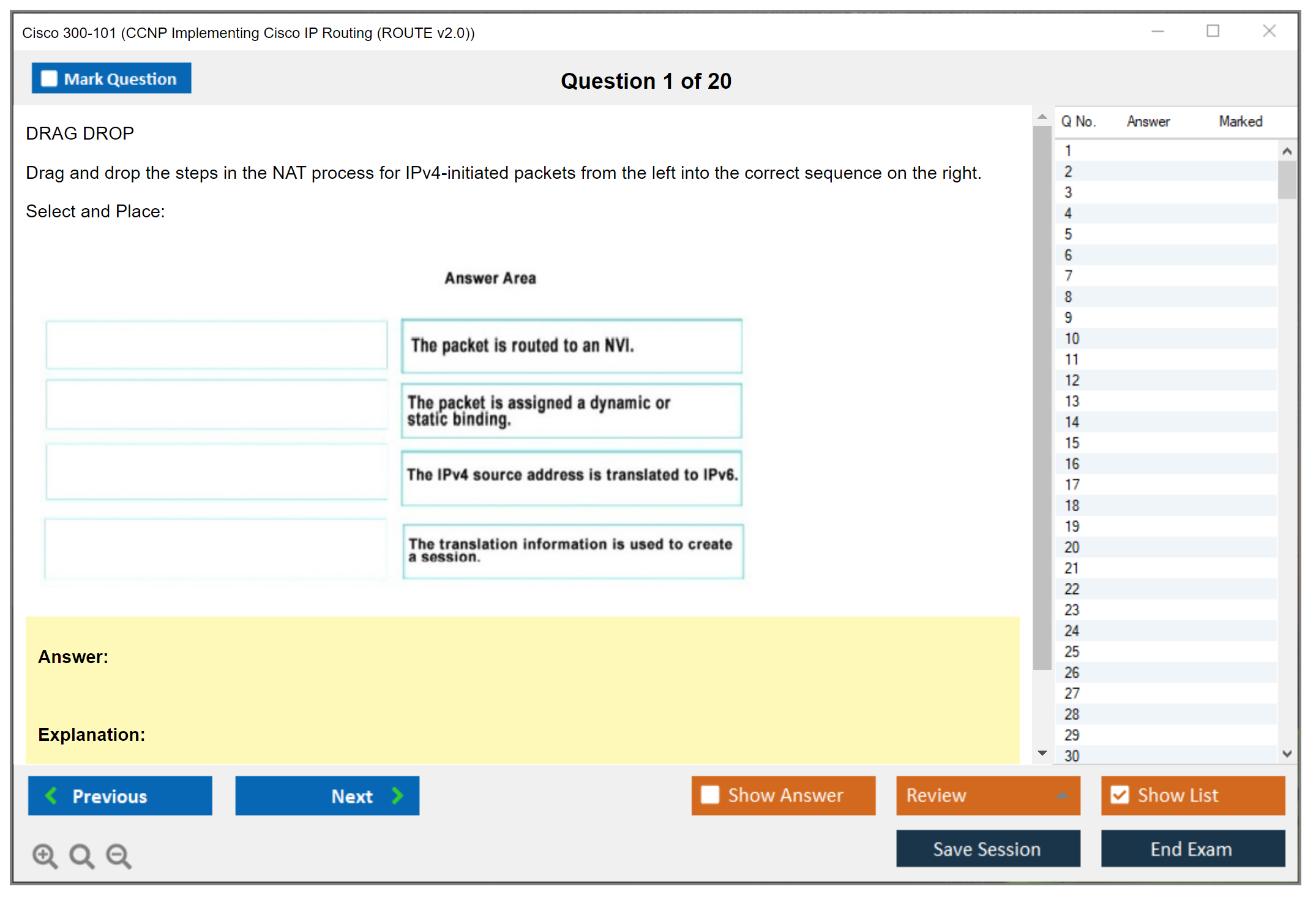Click the zoom out magnifier icon

[119, 855]
